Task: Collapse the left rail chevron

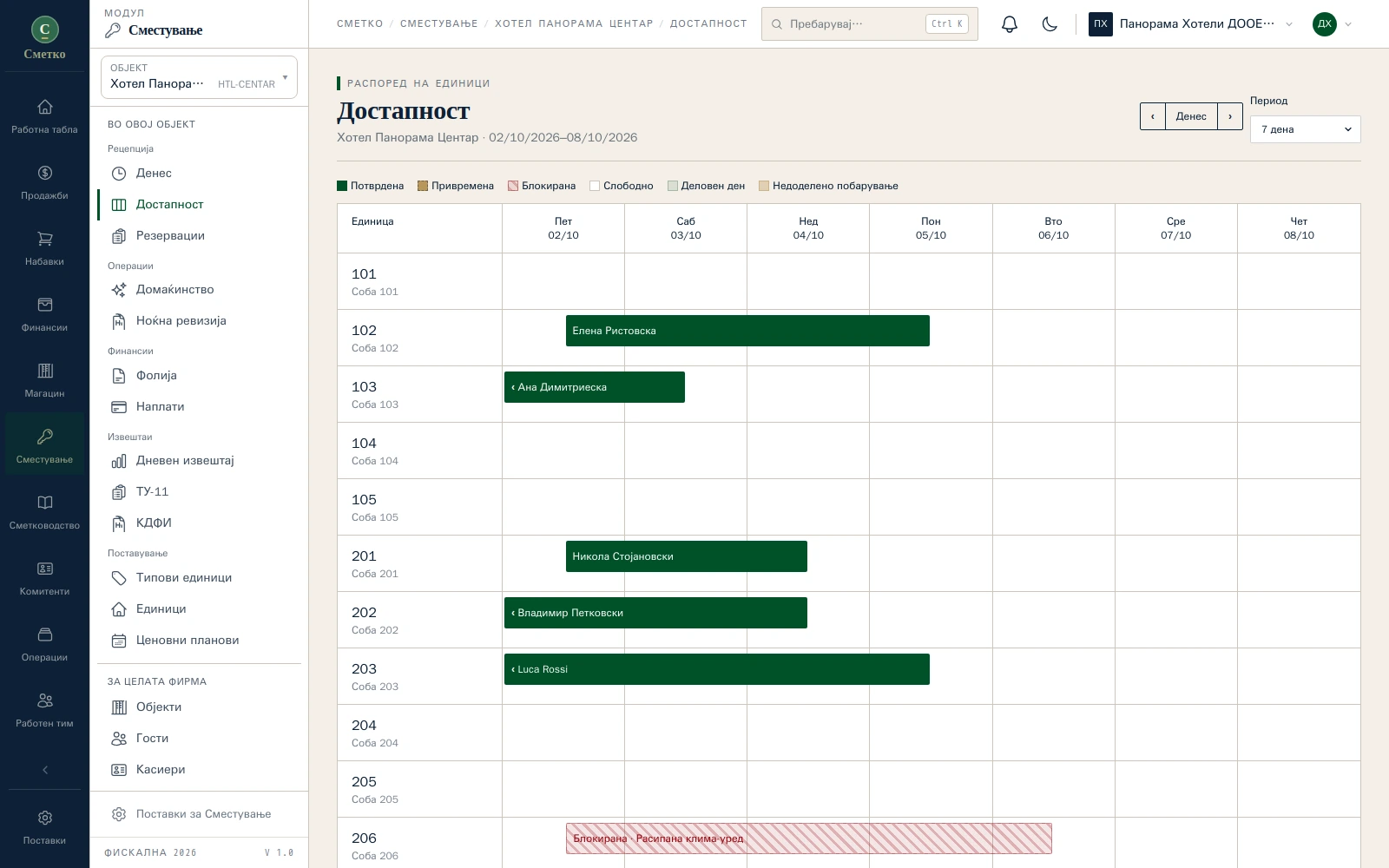Action: (45, 770)
